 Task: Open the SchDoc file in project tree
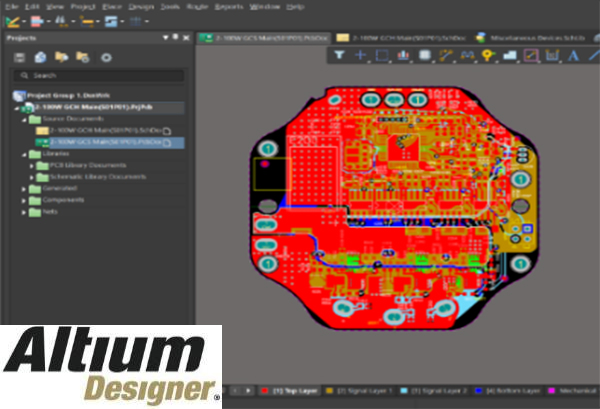pos(103,131)
